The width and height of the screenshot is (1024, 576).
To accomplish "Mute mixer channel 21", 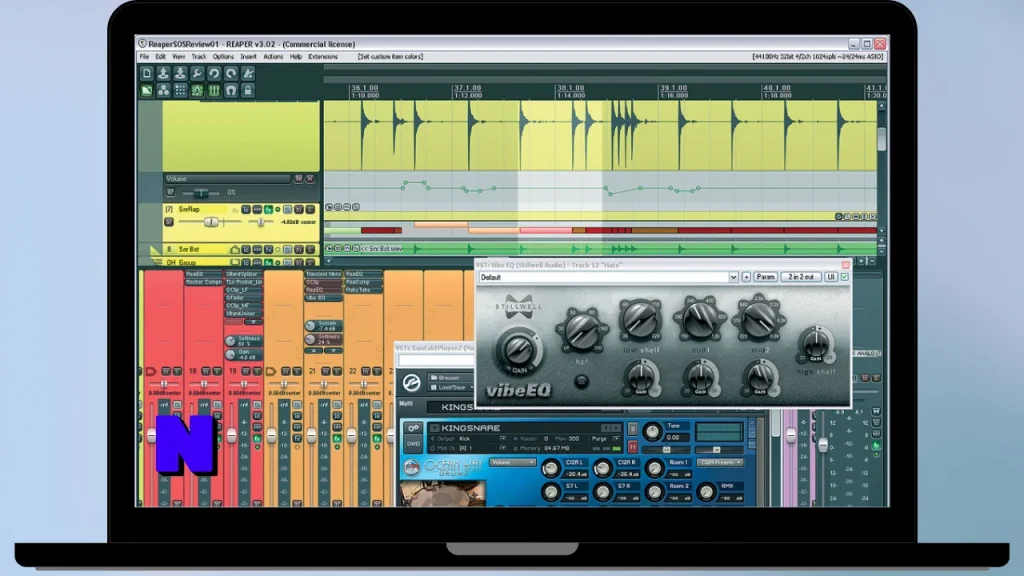I will (325, 371).
